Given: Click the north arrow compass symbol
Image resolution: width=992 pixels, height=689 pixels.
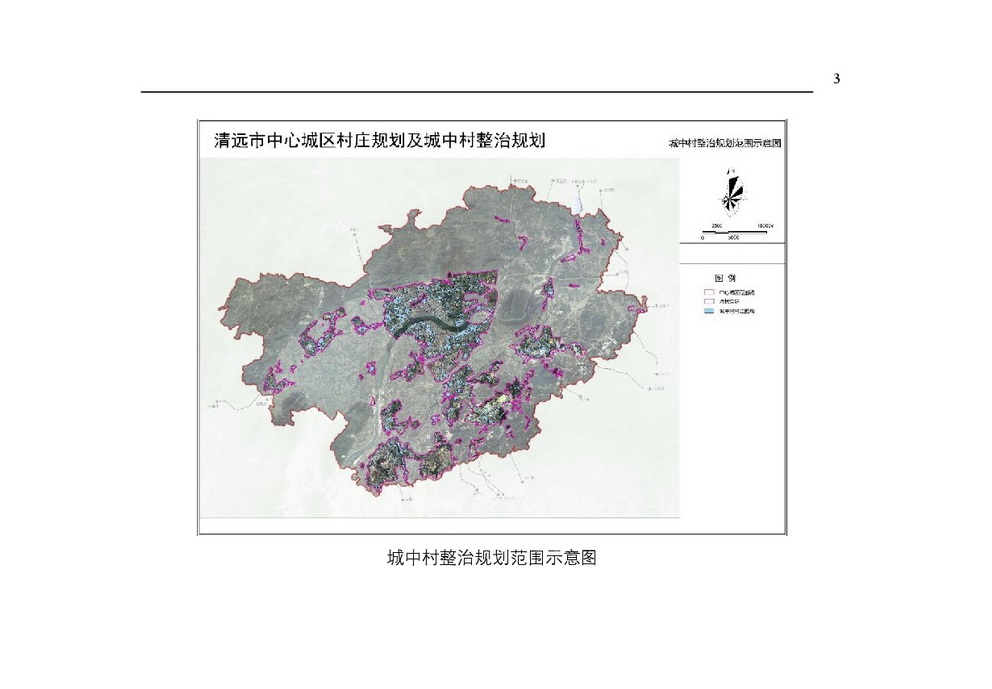Looking at the screenshot, I should click(733, 194).
